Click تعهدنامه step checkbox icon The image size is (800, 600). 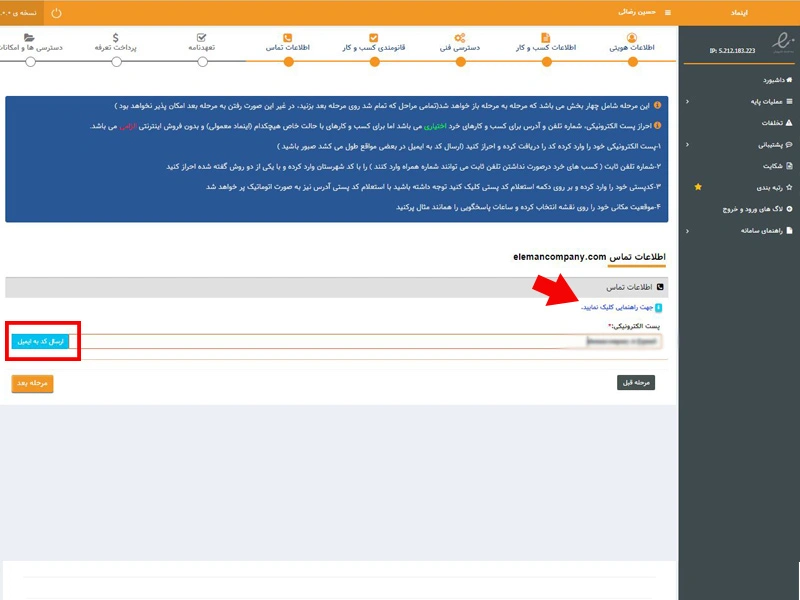[x=201, y=37]
